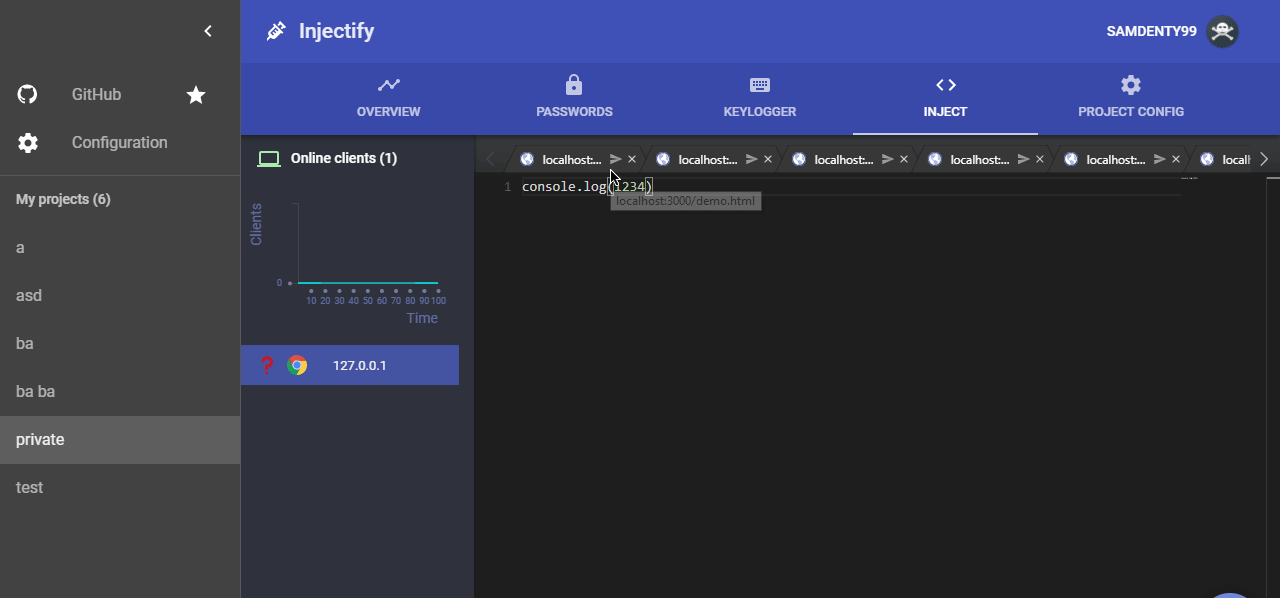Execute script on the fifth localhost tab
Image resolution: width=1280 pixels, height=598 pixels.
pyautogui.click(x=1160, y=159)
